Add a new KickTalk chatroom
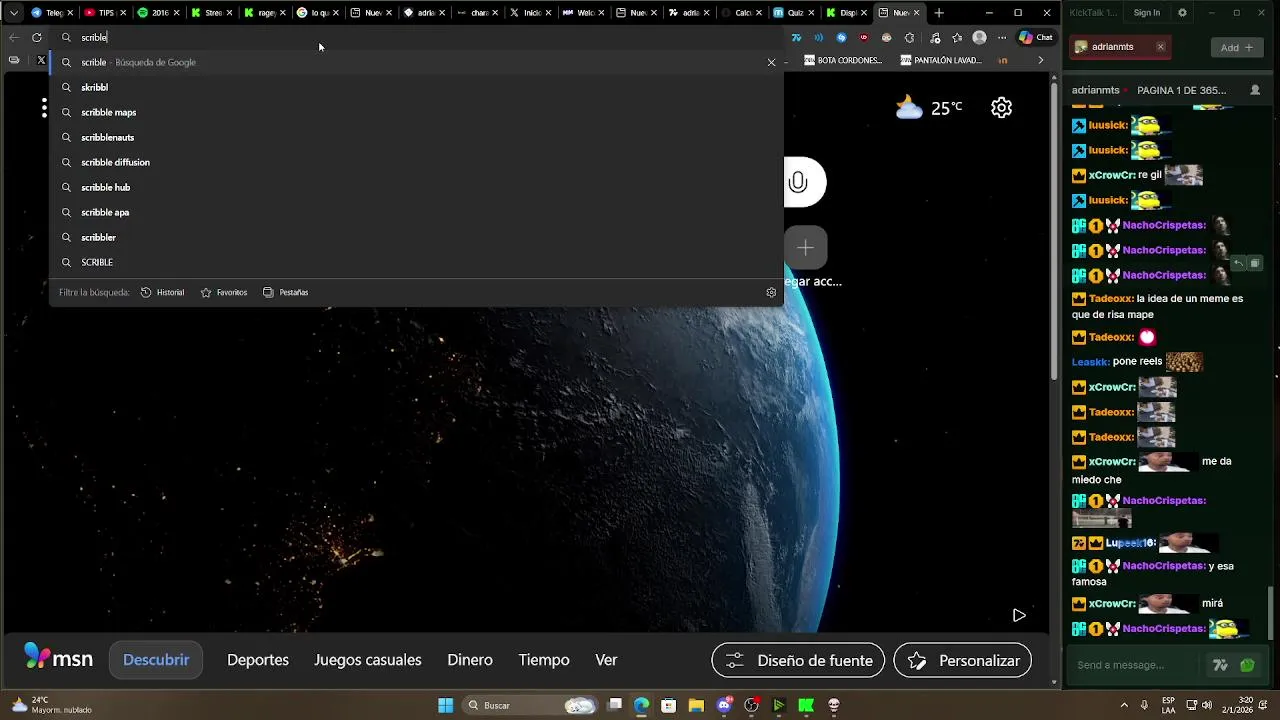This screenshot has height=720, width=1280. click(1237, 47)
